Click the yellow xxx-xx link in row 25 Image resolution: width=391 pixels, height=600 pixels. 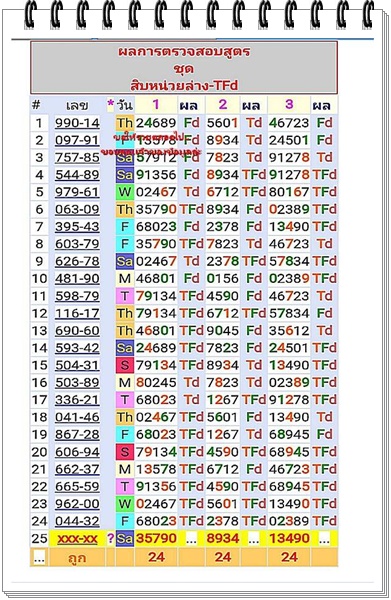pos(77,539)
